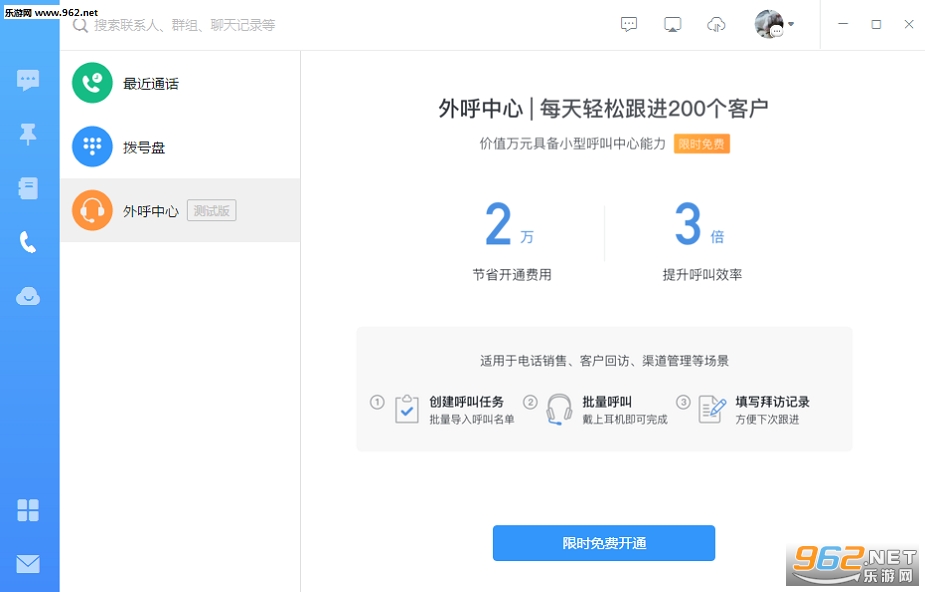The height and width of the screenshot is (592, 925).
Task: Click the cloud upload icon in top bar
Action: coord(716,24)
